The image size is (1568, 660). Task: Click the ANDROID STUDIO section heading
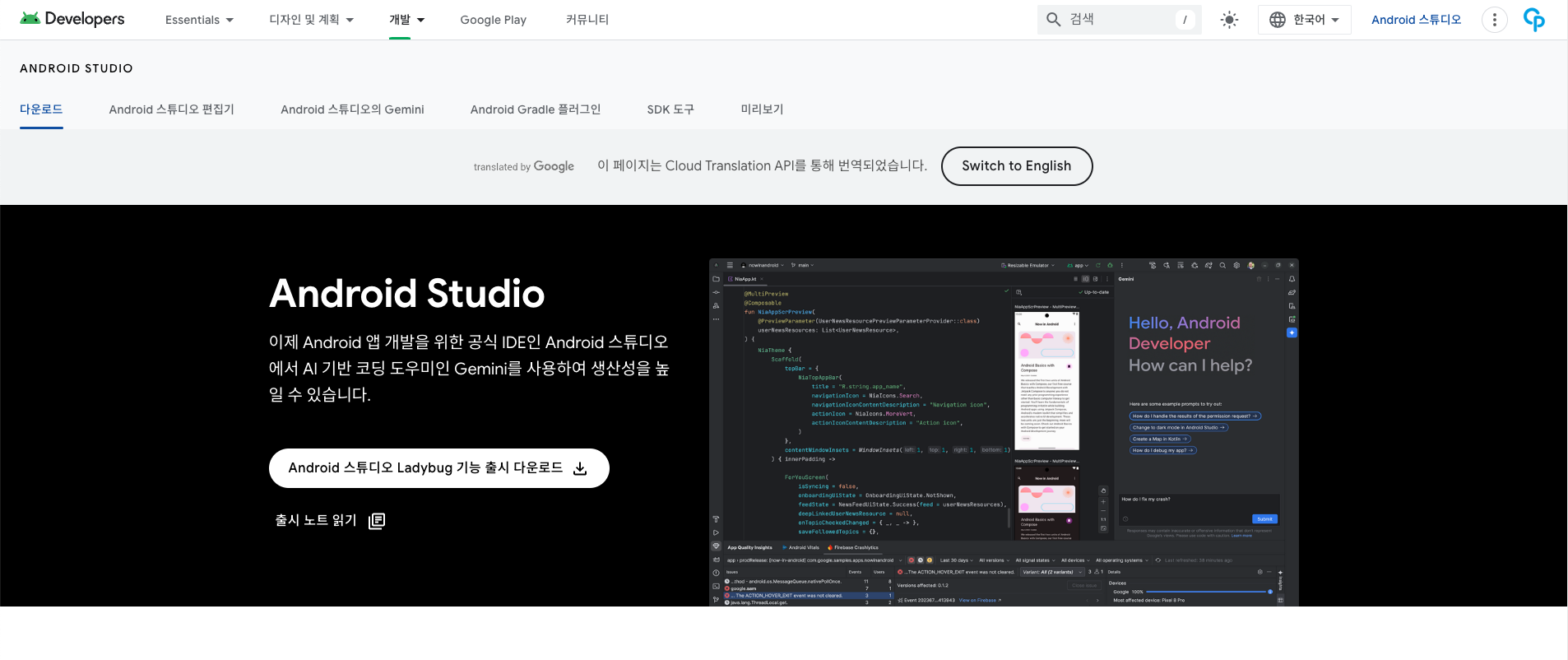pos(77,68)
